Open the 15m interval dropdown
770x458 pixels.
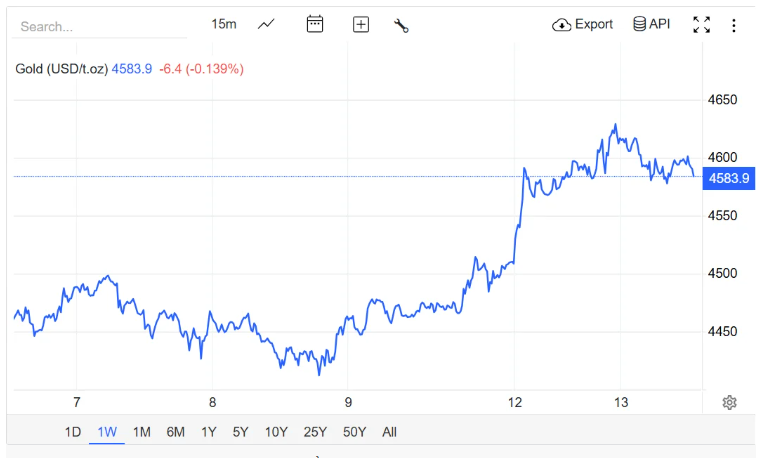[x=224, y=24]
